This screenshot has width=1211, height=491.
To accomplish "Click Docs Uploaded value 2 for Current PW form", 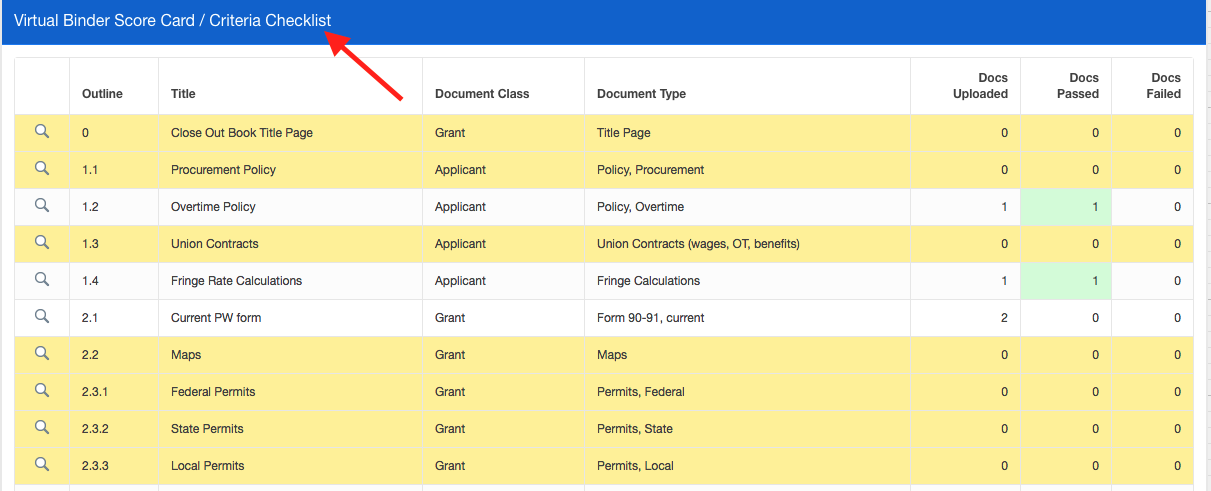I will coord(1004,318).
